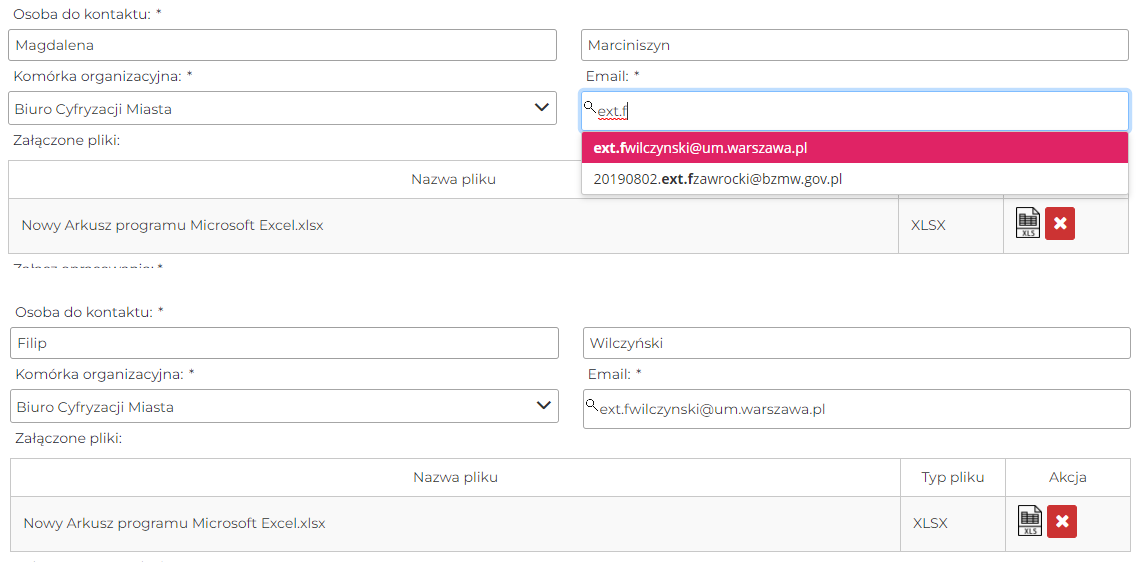Focus the first name field containing Magdalena
Image resolution: width=1136 pixels, height=562 pixels.
point(282,45)
